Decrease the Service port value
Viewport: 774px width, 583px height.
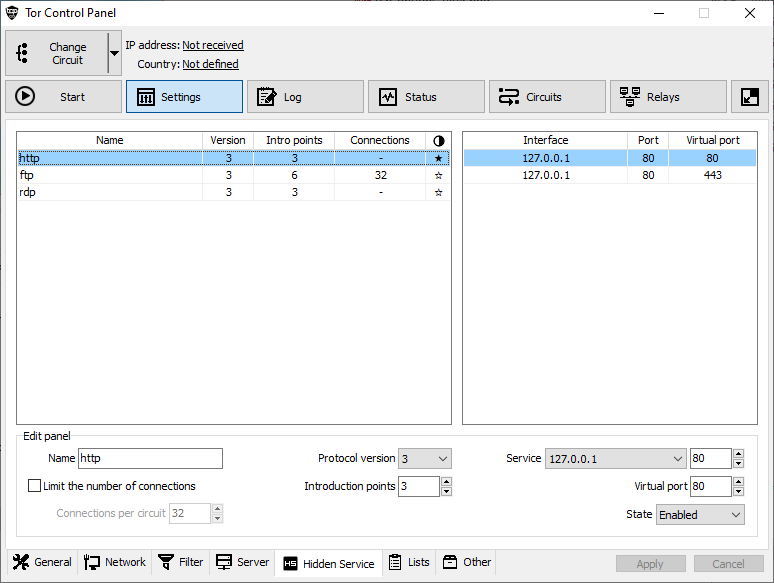point(738,463)
